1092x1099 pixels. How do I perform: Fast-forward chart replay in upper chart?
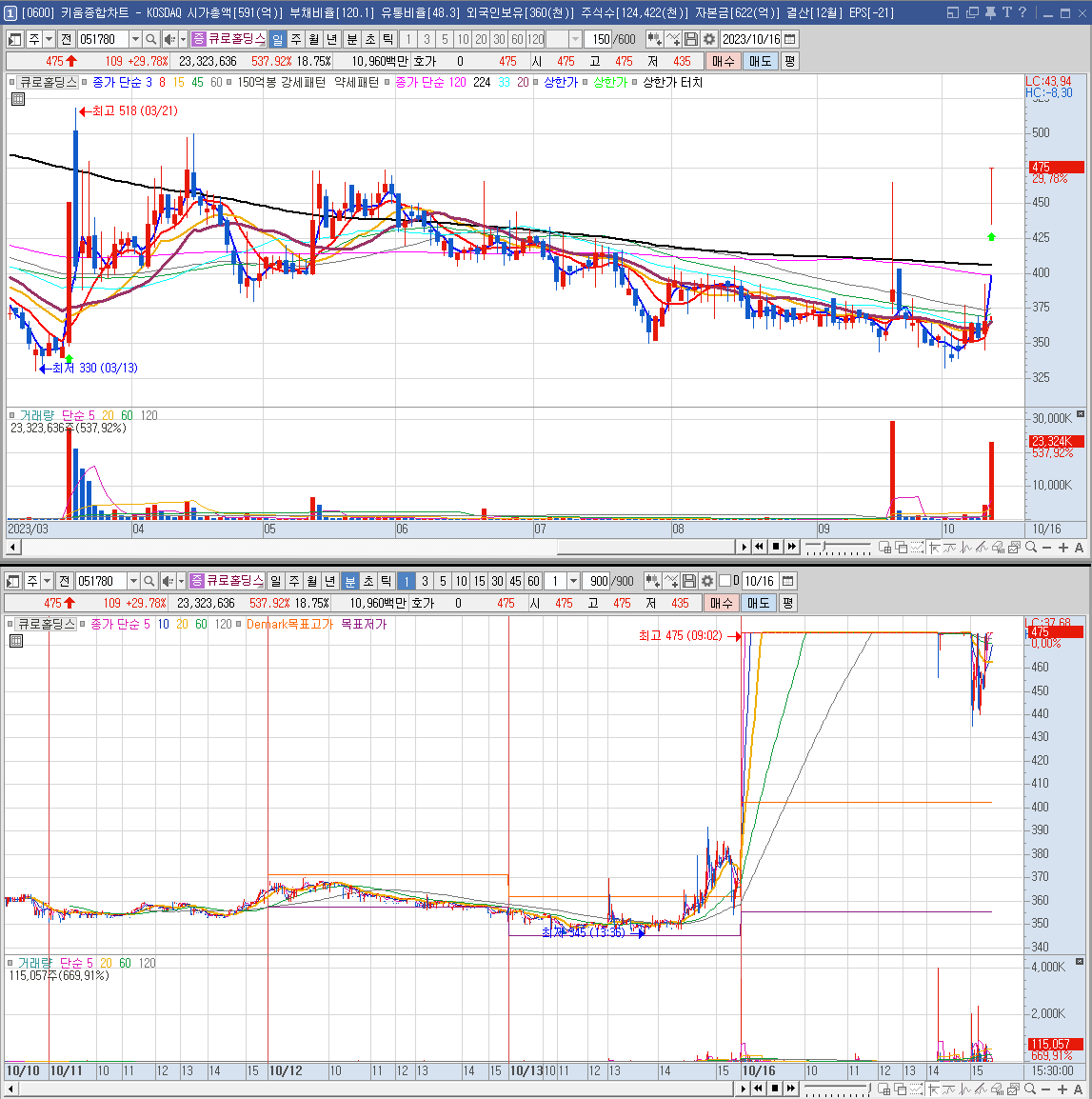[792, 547]
